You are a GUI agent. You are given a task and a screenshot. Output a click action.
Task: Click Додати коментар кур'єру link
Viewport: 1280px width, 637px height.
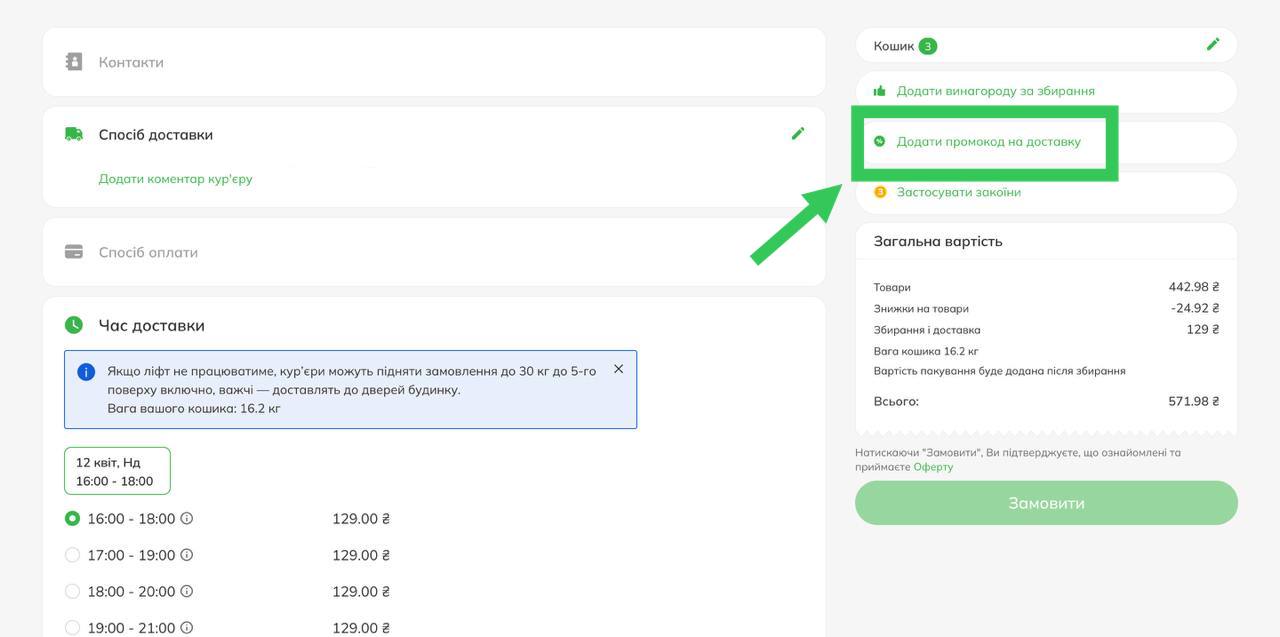click(x=175, y=179)
